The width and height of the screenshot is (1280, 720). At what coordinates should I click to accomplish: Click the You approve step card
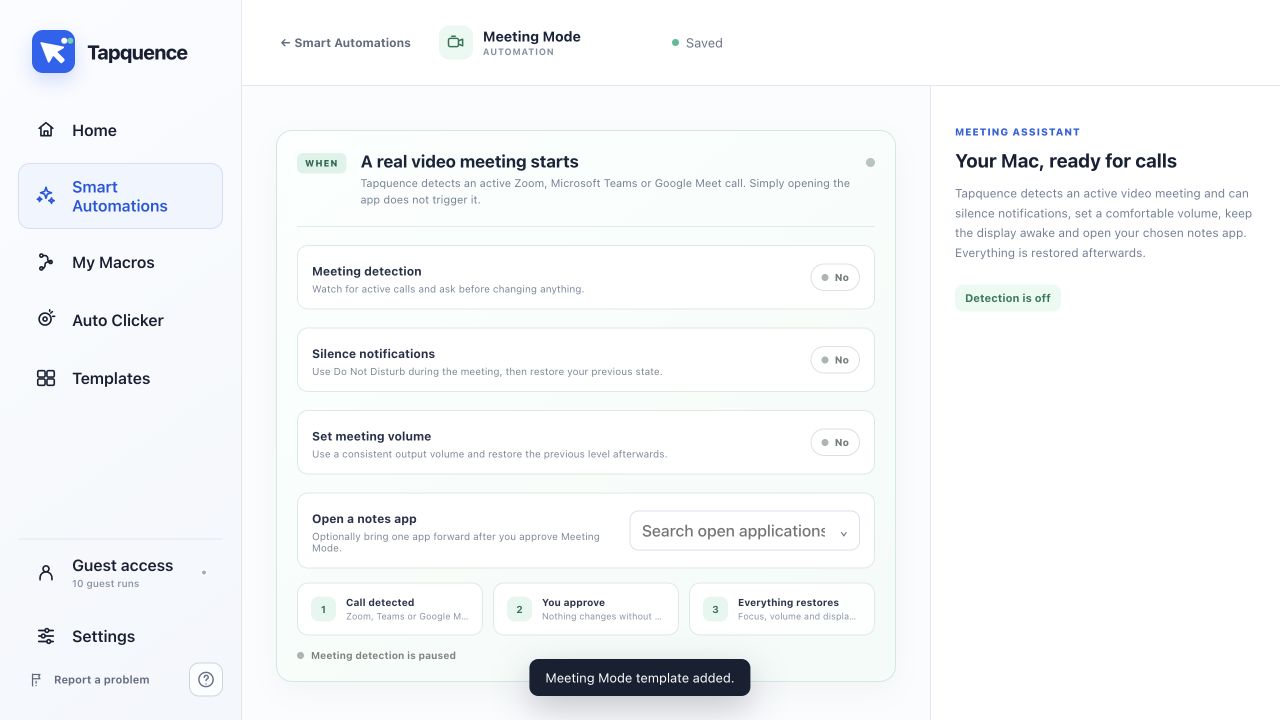click(586, 609)
